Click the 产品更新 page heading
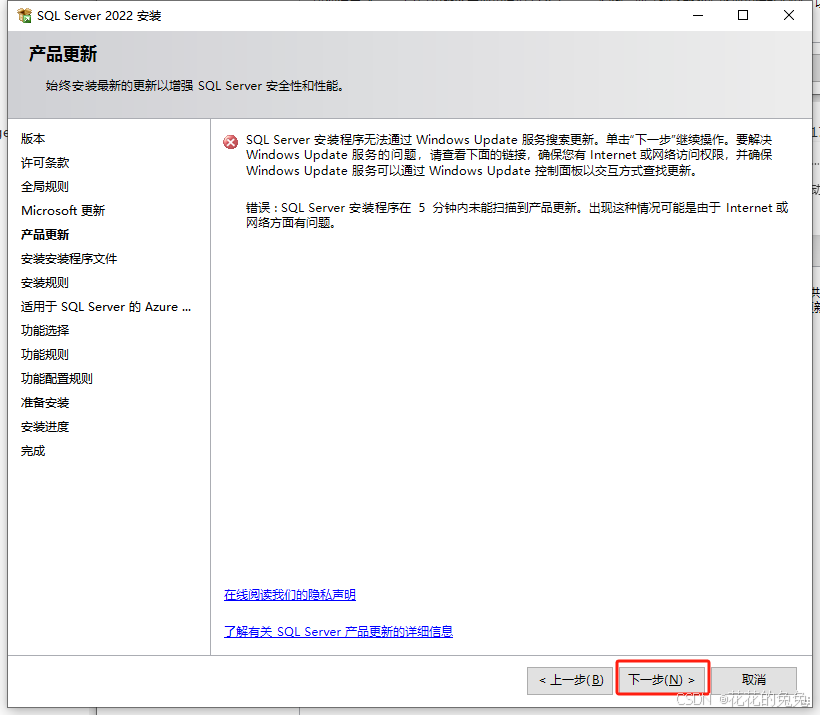Screen dimensions: 820x715 click(63, 54)
